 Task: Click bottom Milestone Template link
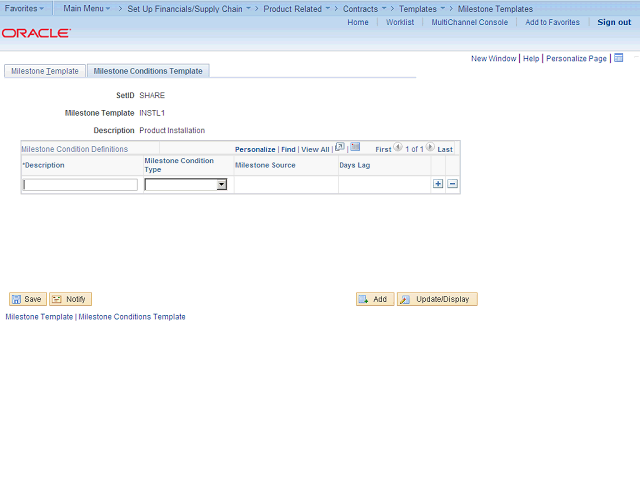[39, 317]
